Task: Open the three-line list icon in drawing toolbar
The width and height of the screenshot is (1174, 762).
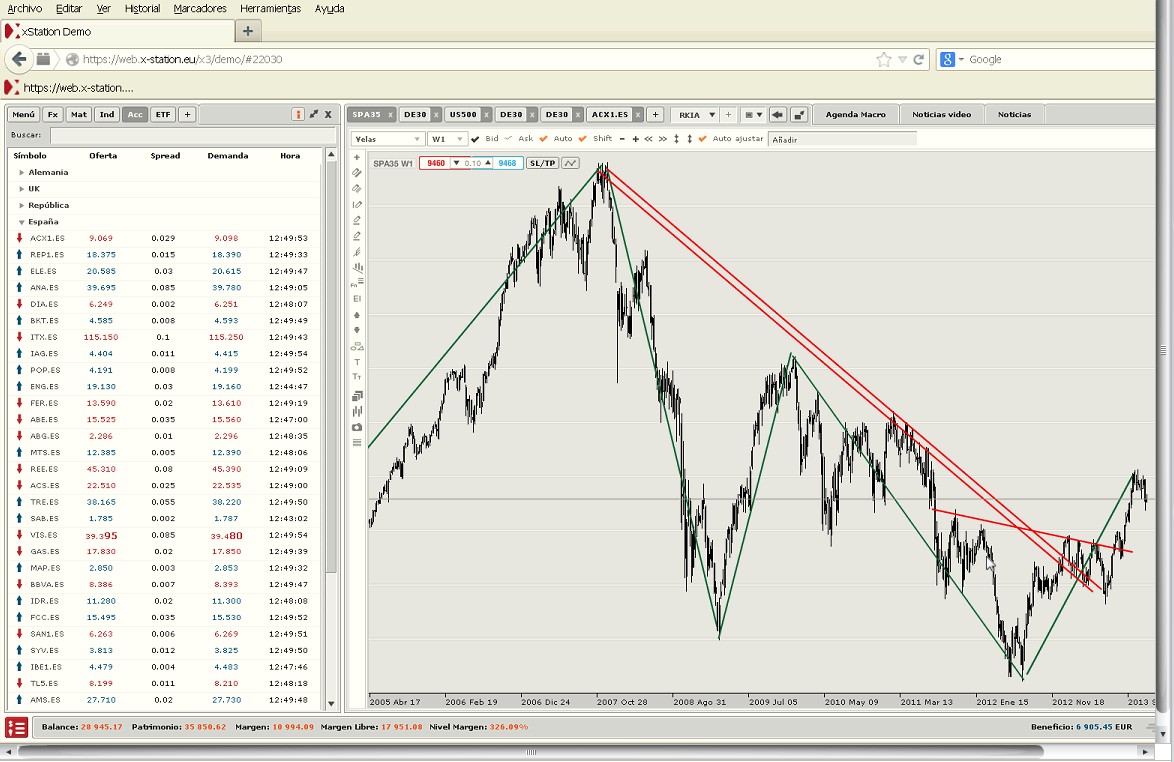Action: [x=357, y=442]
